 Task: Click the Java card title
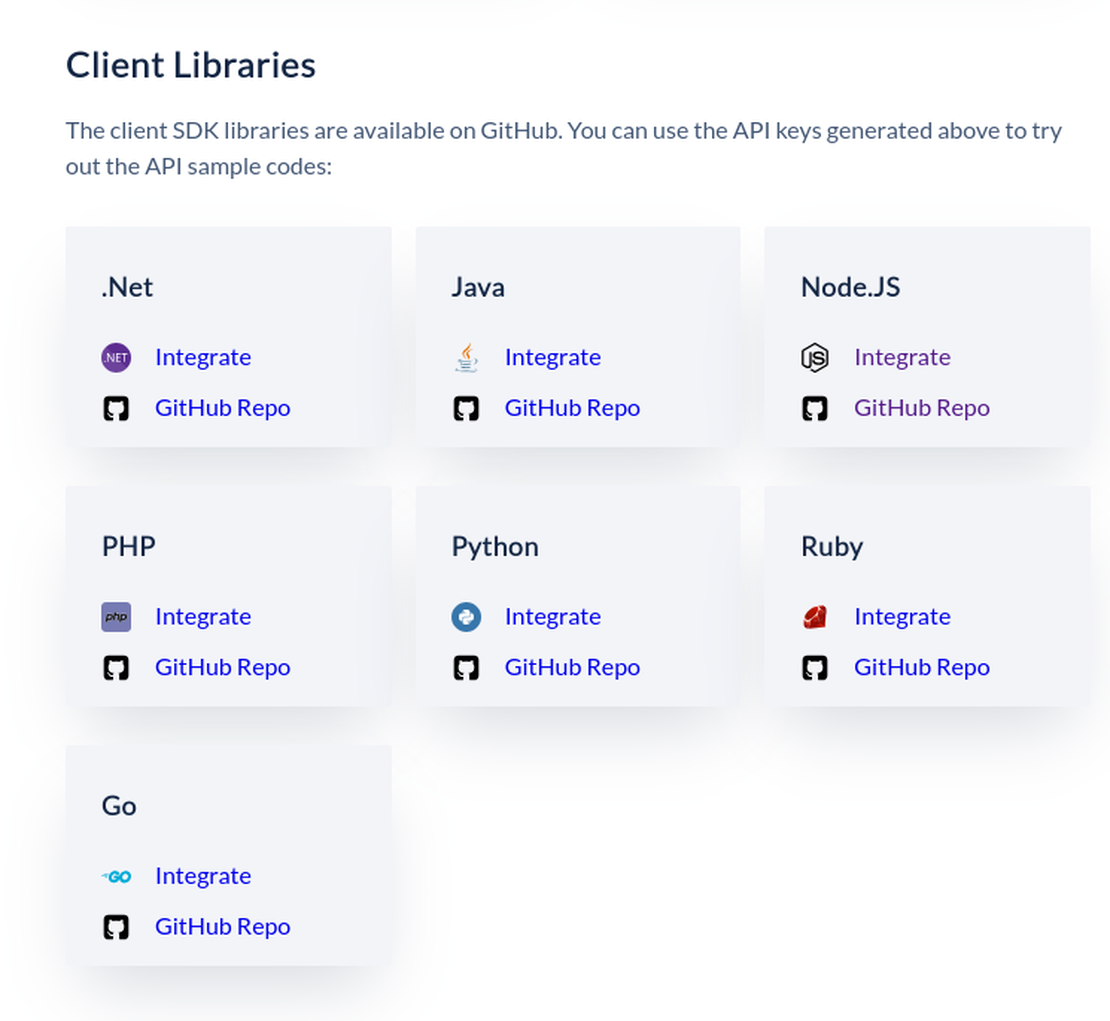point(479,287)
